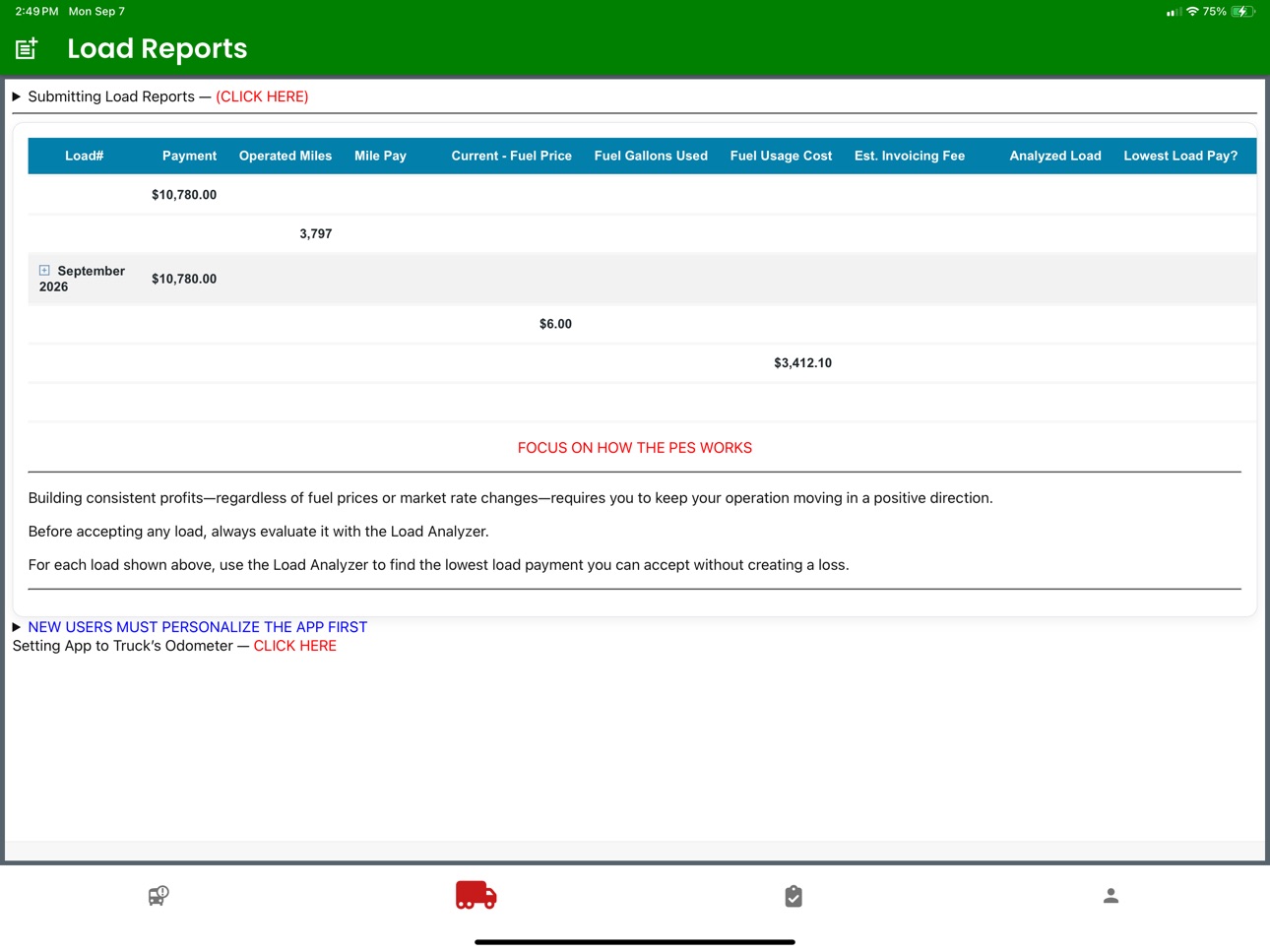Tap the 'Before accepting any load' sentence

(x=258, y=532)
